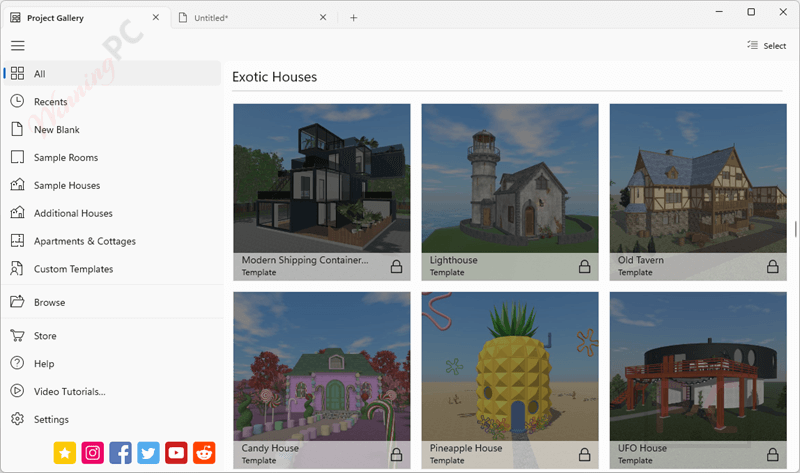Click the Recents clock icon
The image size is (800, 473).
(17, 101)
